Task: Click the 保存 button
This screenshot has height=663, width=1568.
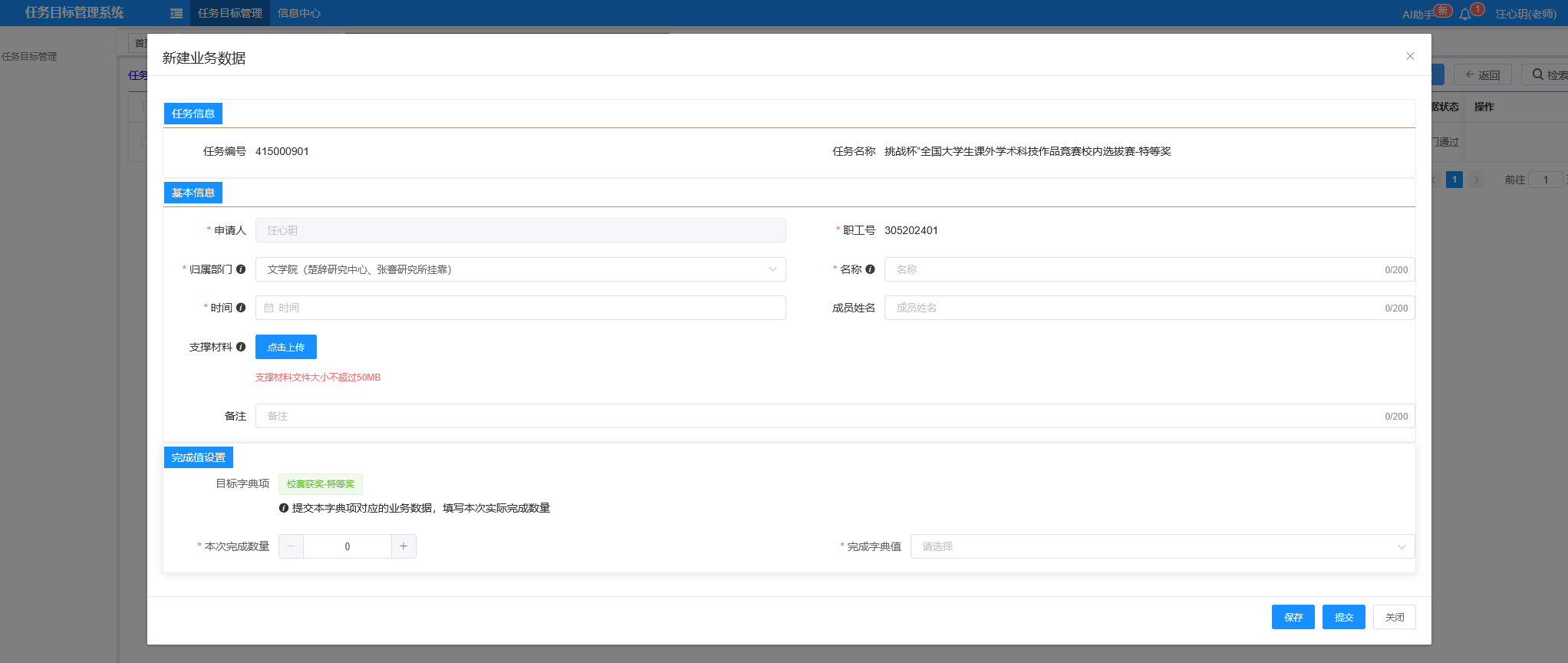Action: pos(1293,617)
